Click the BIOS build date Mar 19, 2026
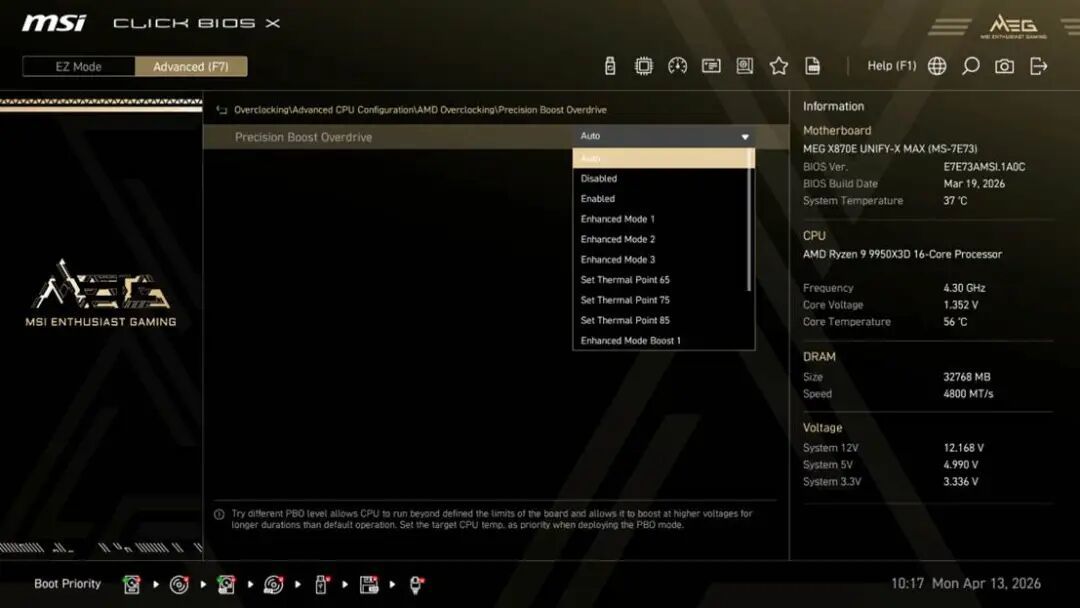The image size is (1080, 608). 974,184
